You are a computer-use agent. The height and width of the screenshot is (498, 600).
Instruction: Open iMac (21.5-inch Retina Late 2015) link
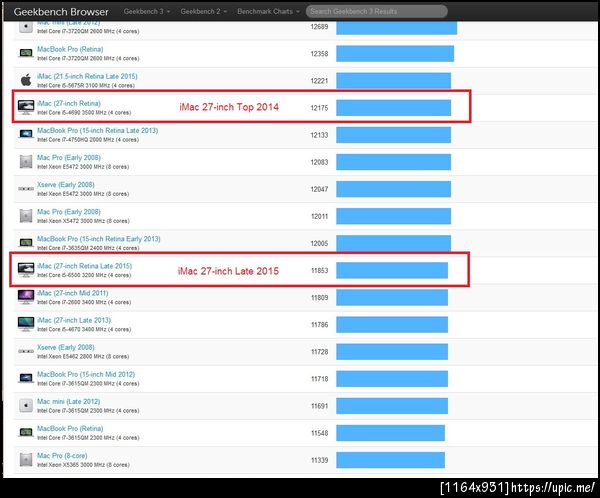87,77
